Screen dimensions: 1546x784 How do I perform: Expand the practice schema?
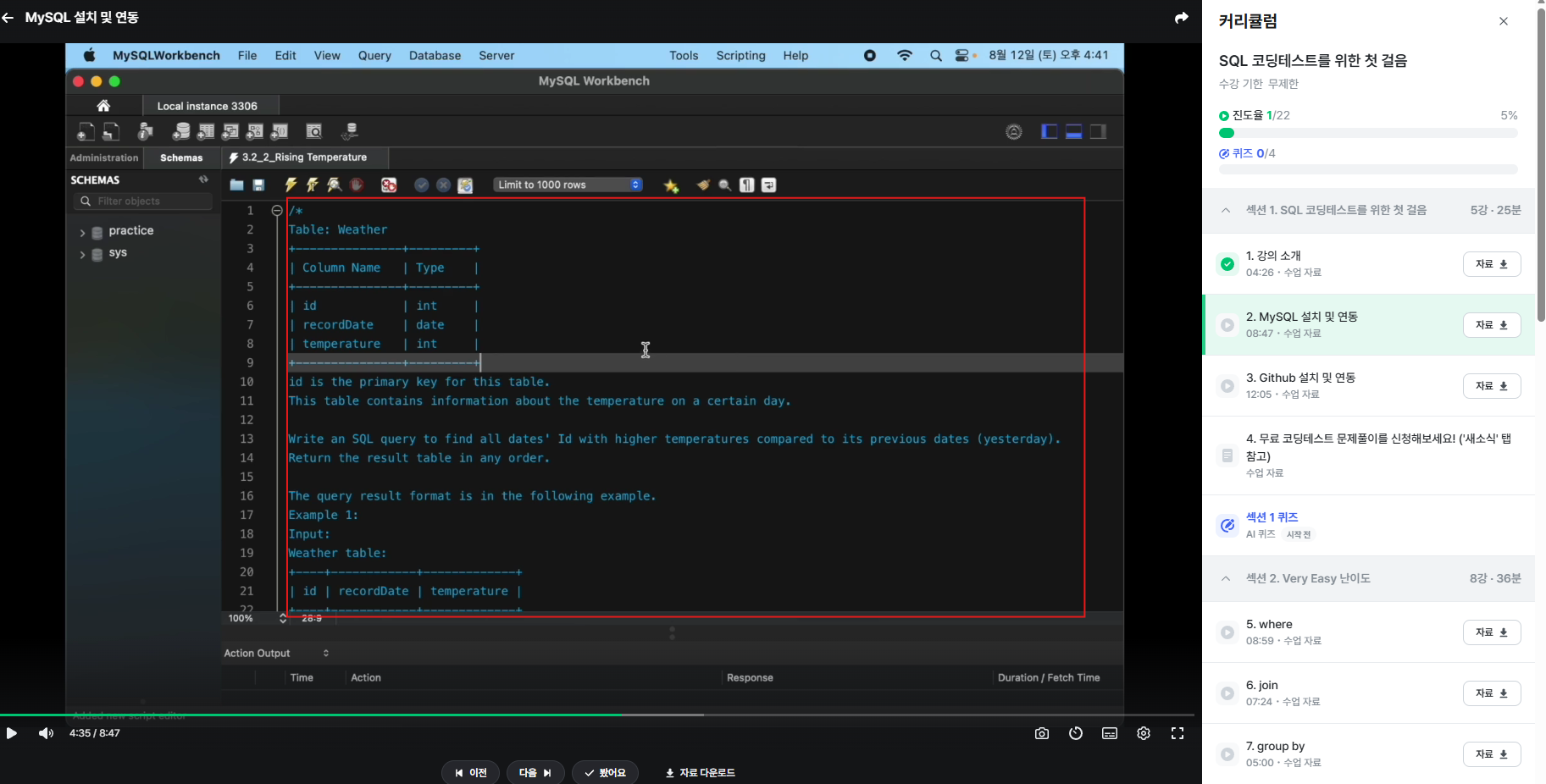click(x=82, y=232)
